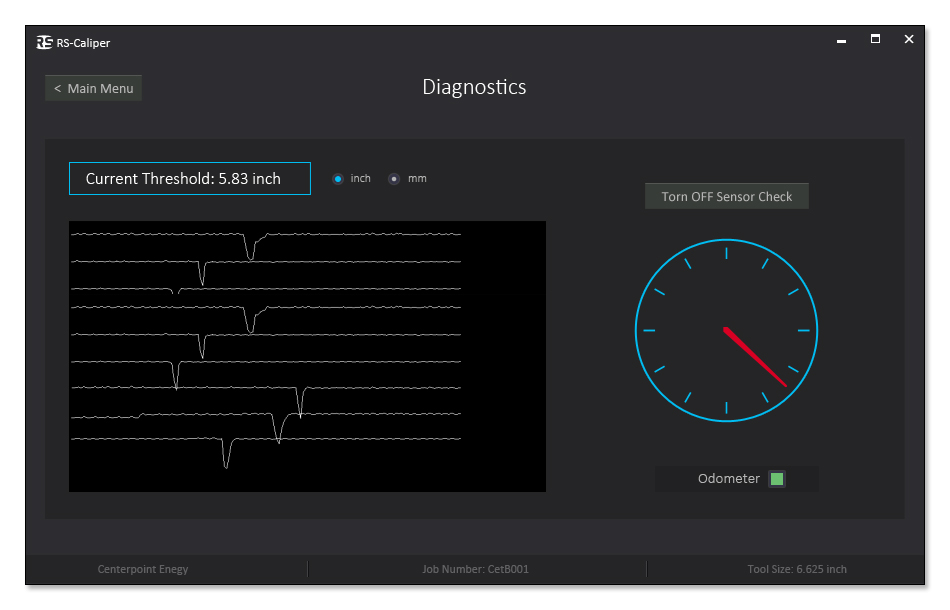The image size is (950, 610).
Task: Click the Diagnostics page heading
Action: pyautogui.click(x=474, y=87)
